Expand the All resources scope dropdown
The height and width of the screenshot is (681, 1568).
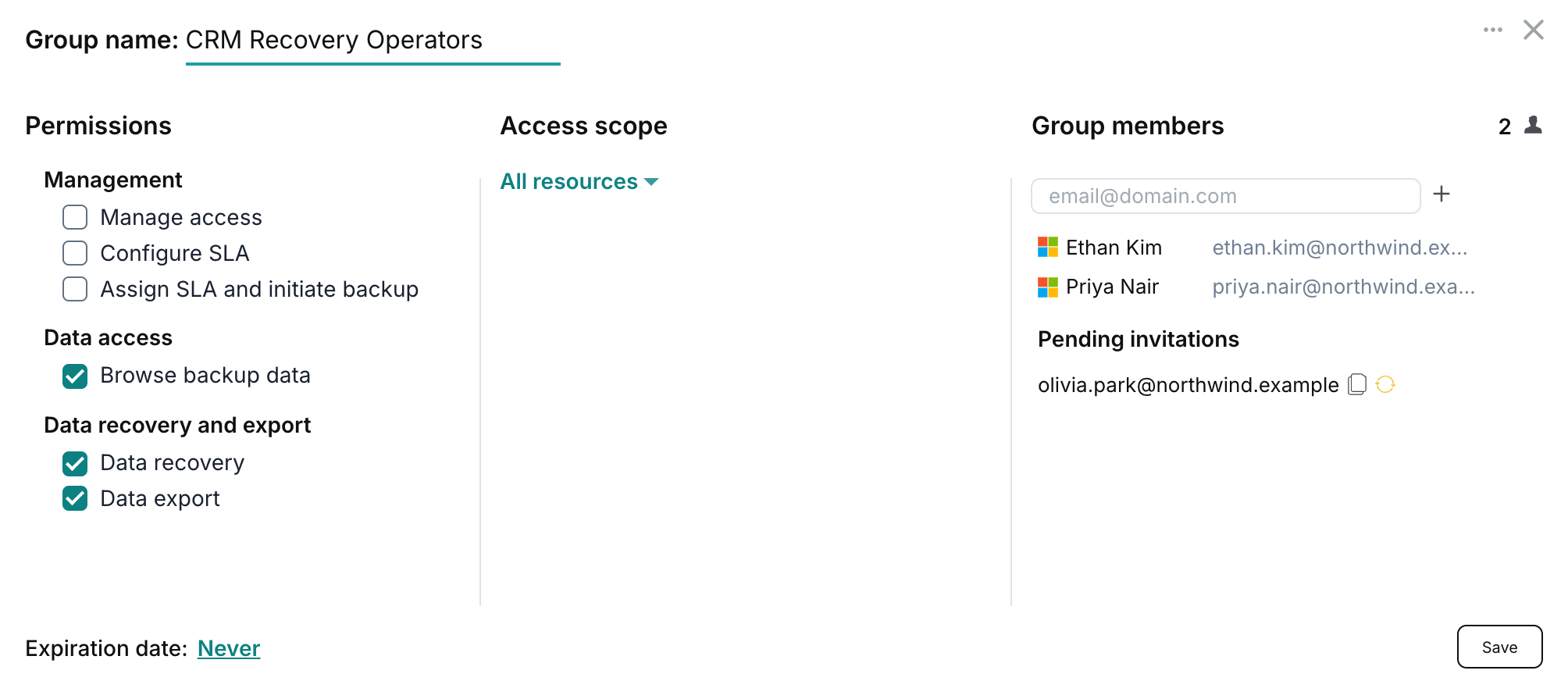[x=579, y=181]
